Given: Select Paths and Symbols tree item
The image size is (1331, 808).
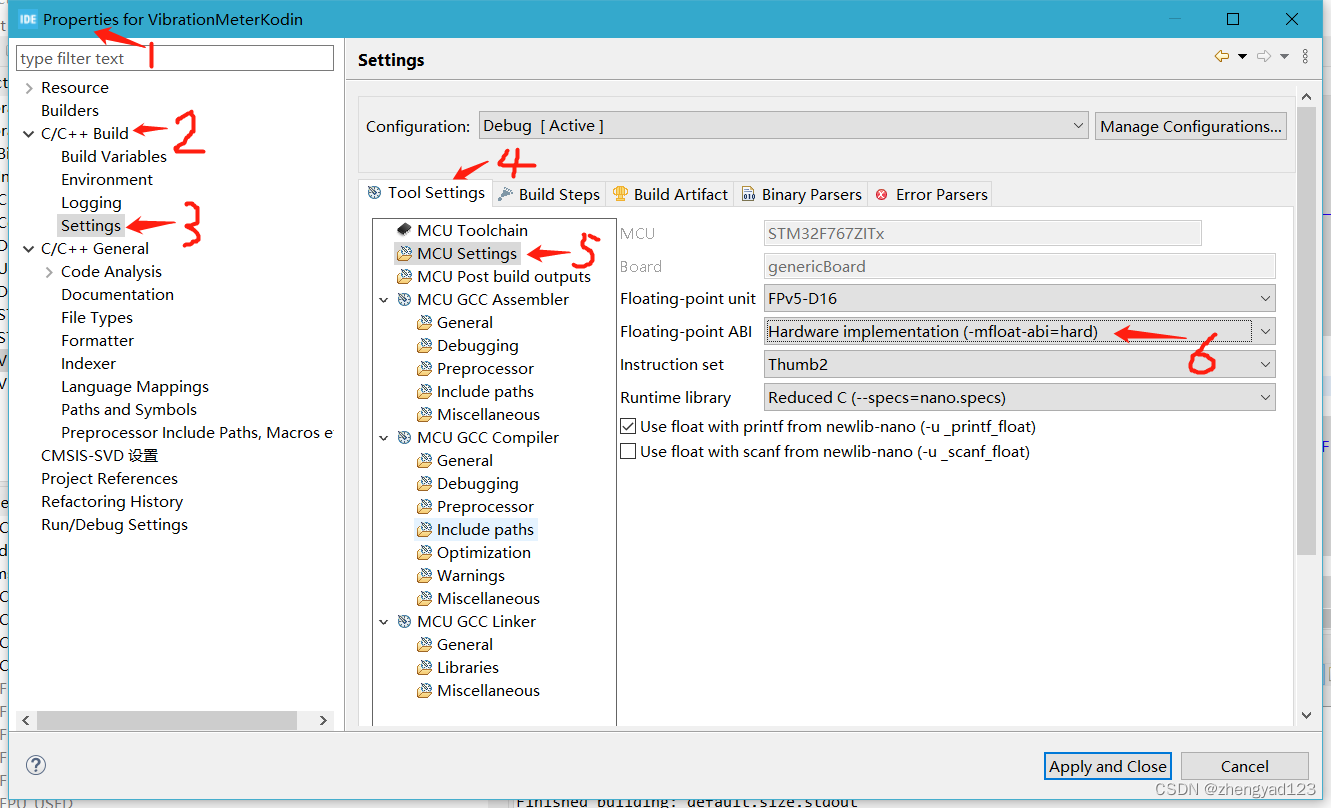Looking at the screenshot, I should coord(129,409).
